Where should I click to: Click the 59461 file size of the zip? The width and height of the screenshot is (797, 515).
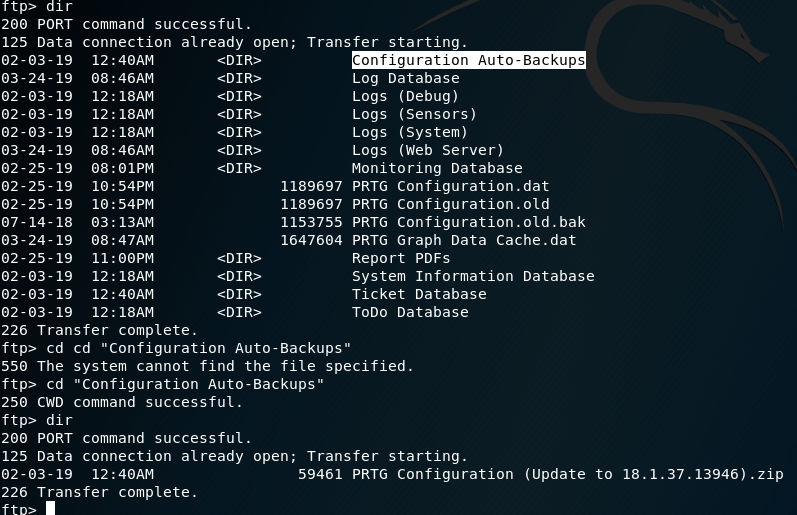[320, 474]
